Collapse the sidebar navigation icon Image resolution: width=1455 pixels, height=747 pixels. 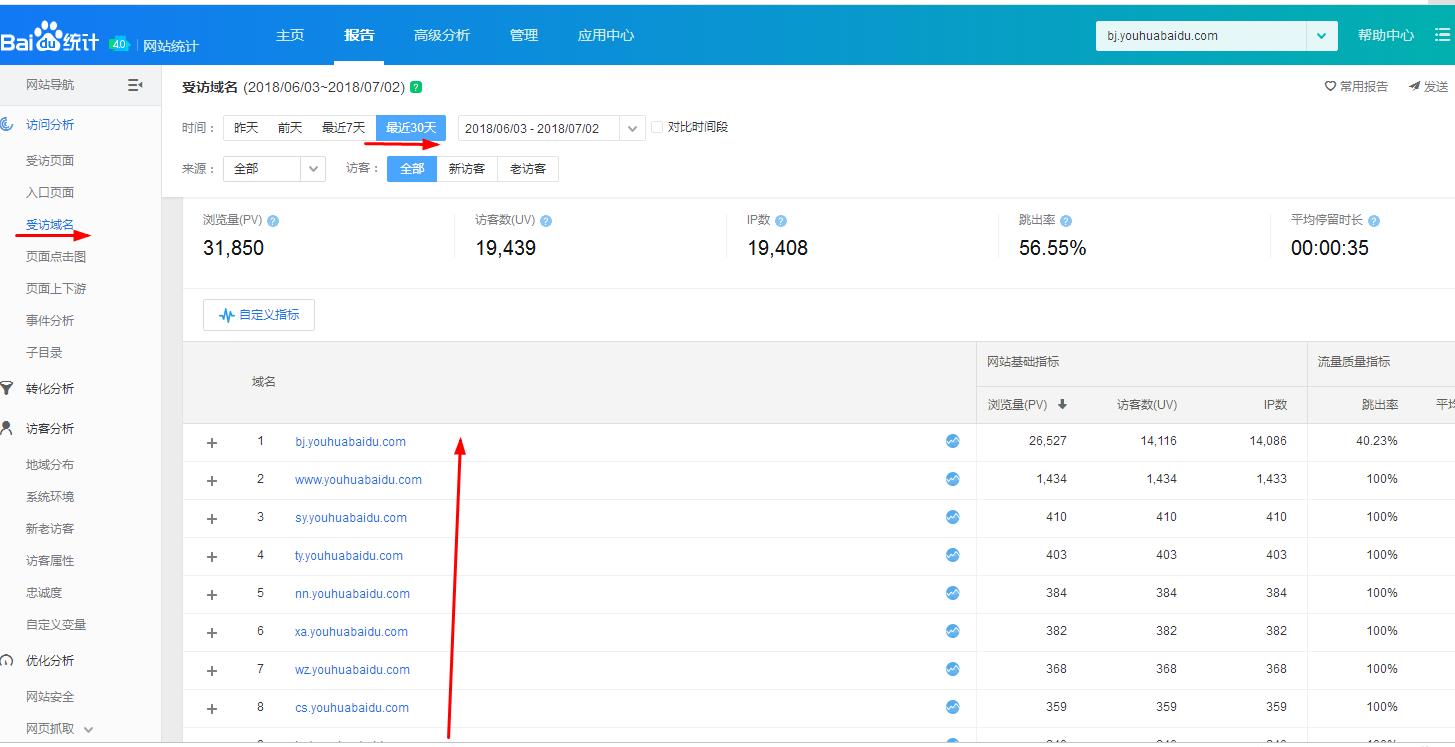click(135, 85)
